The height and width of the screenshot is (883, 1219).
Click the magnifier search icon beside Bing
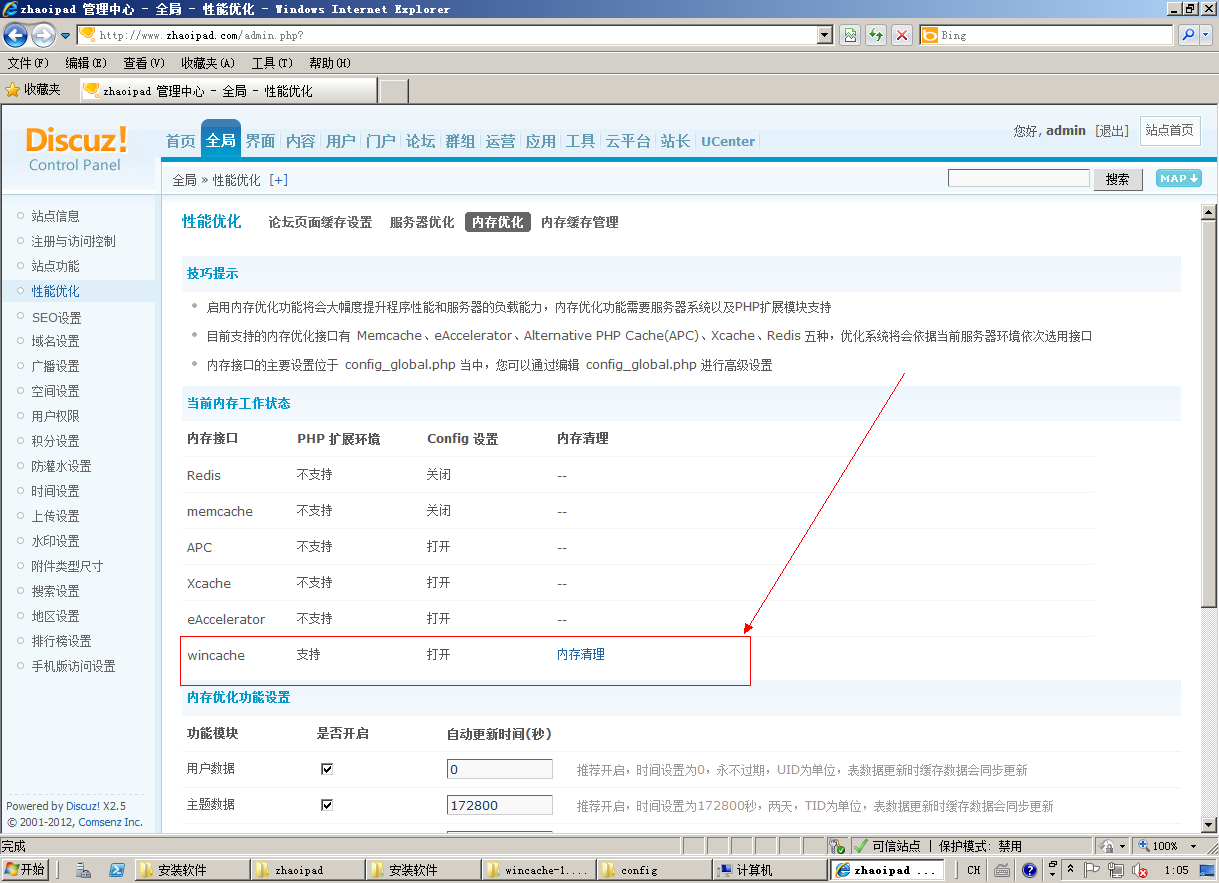[1188, 35]
